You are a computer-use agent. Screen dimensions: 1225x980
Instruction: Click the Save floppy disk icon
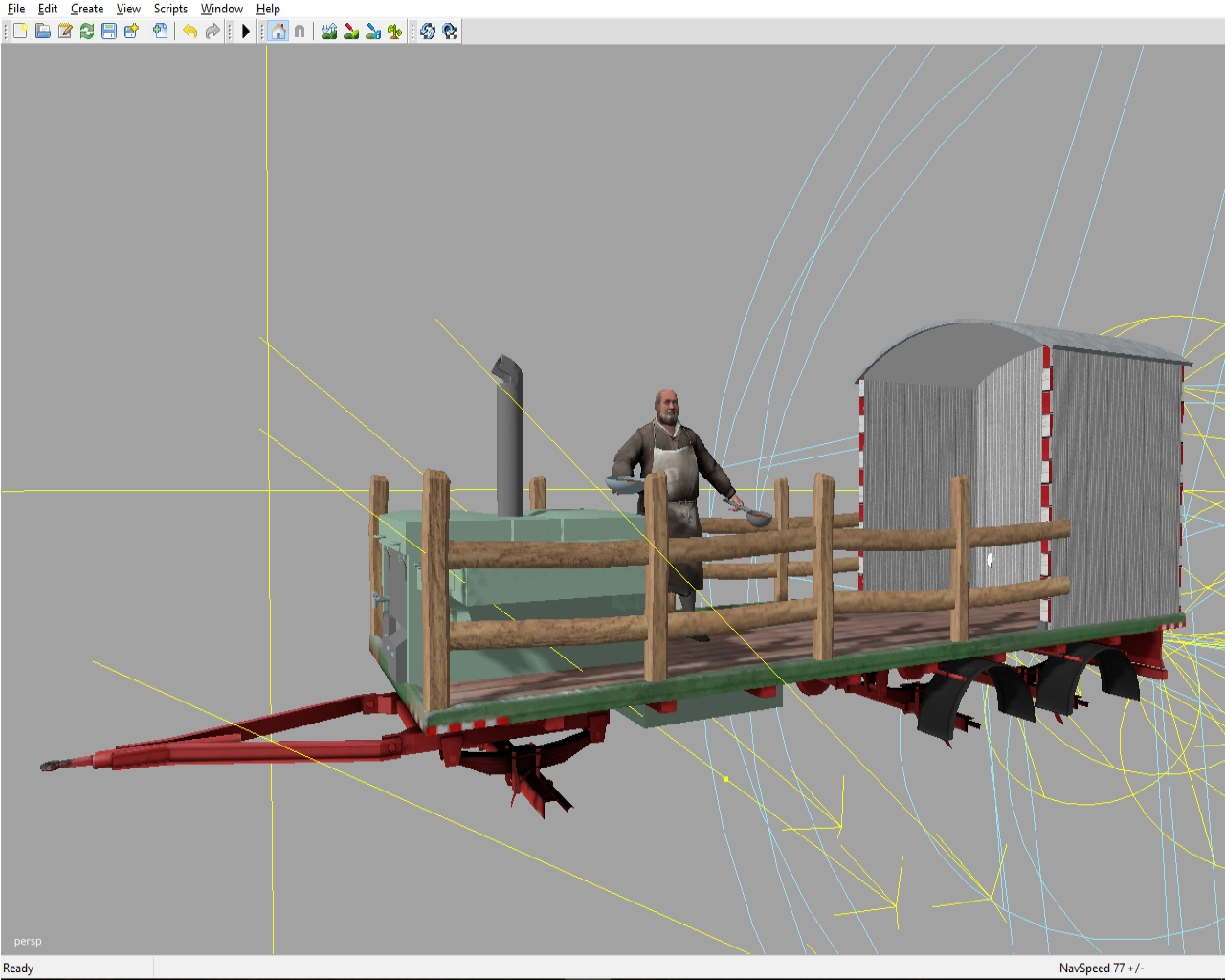109,32
